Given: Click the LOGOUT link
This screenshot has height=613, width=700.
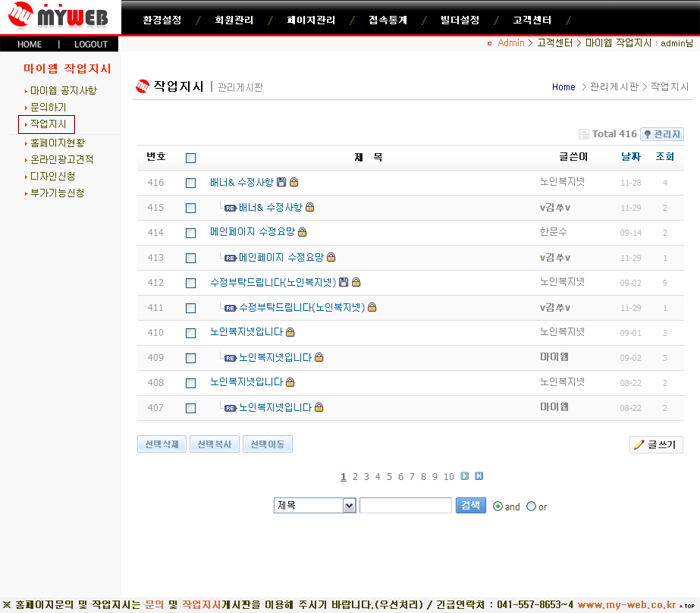Looking at the screenshot, I should coord(91,44).
